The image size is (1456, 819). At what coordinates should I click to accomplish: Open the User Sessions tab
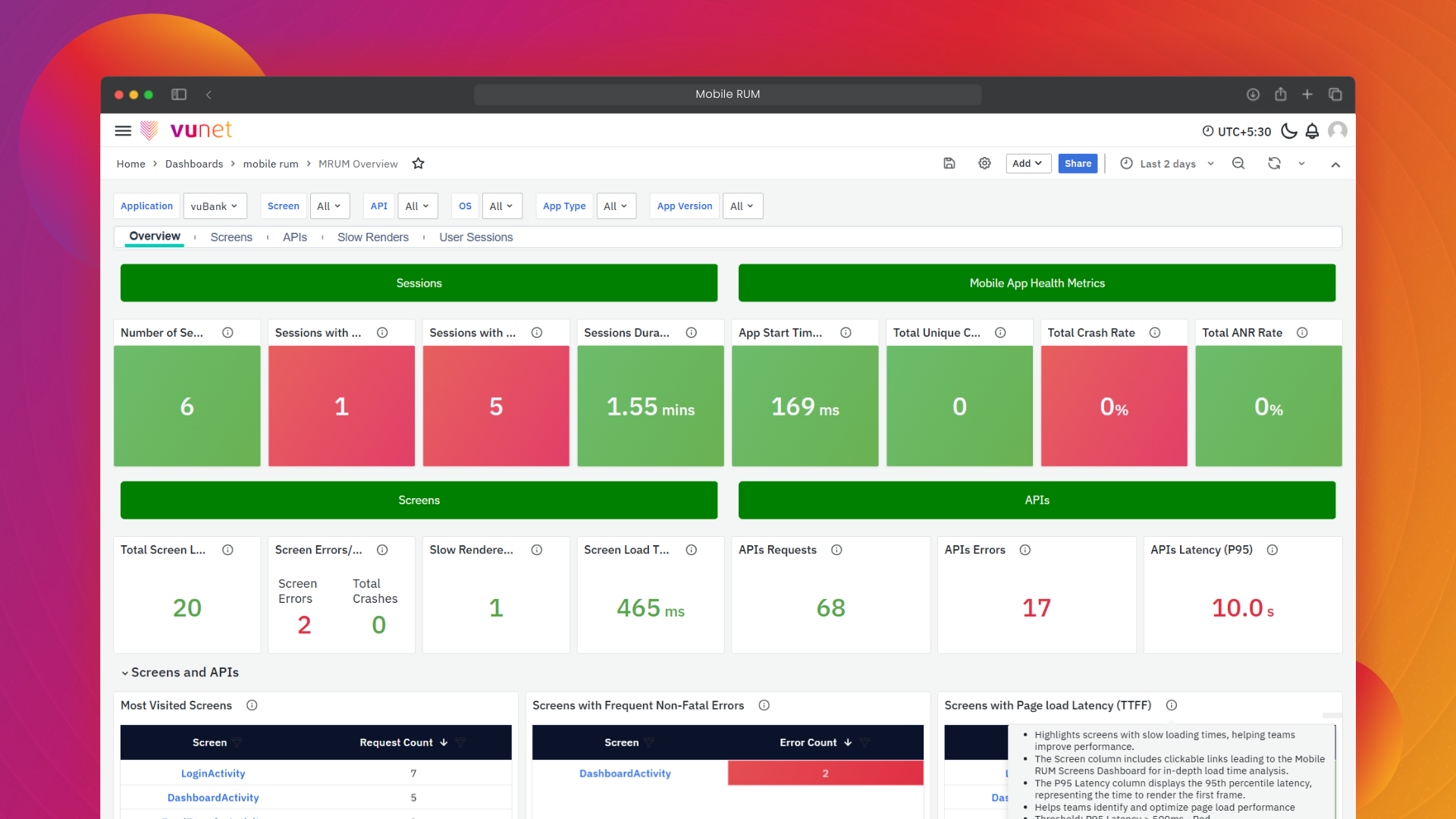475,237
